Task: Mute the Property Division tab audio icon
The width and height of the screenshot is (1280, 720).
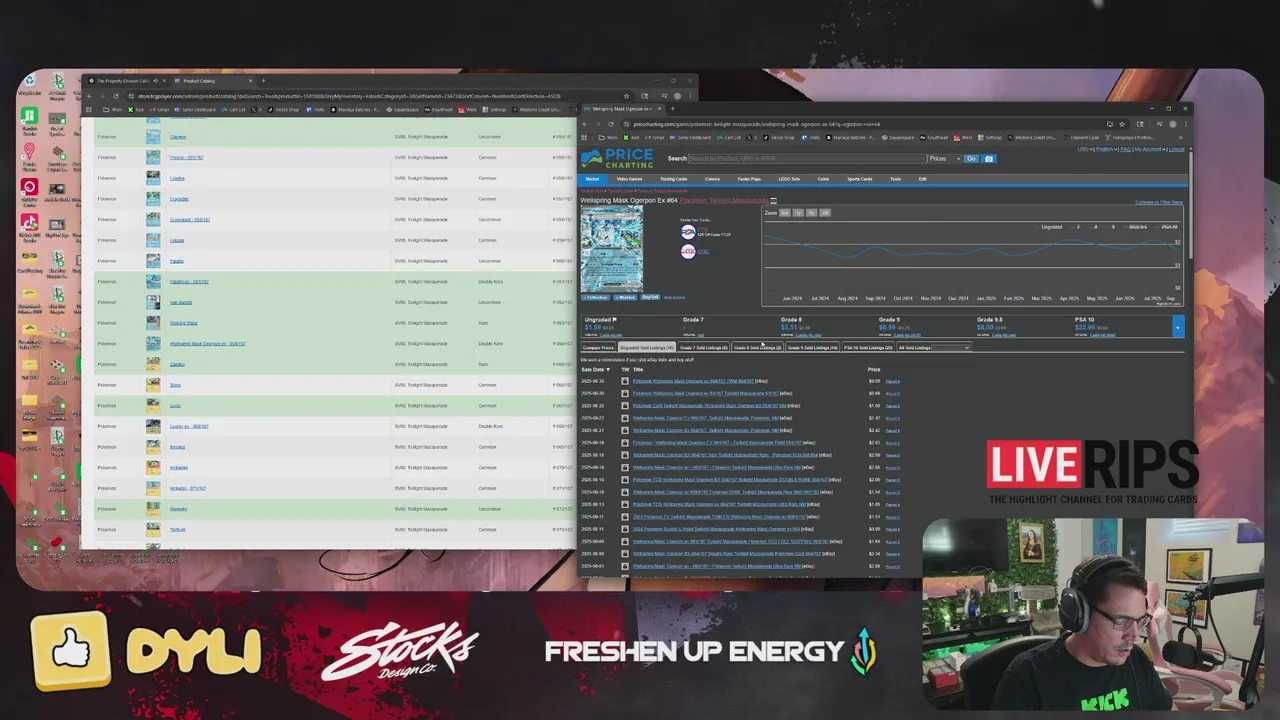Action: click(x=157, y=81)
